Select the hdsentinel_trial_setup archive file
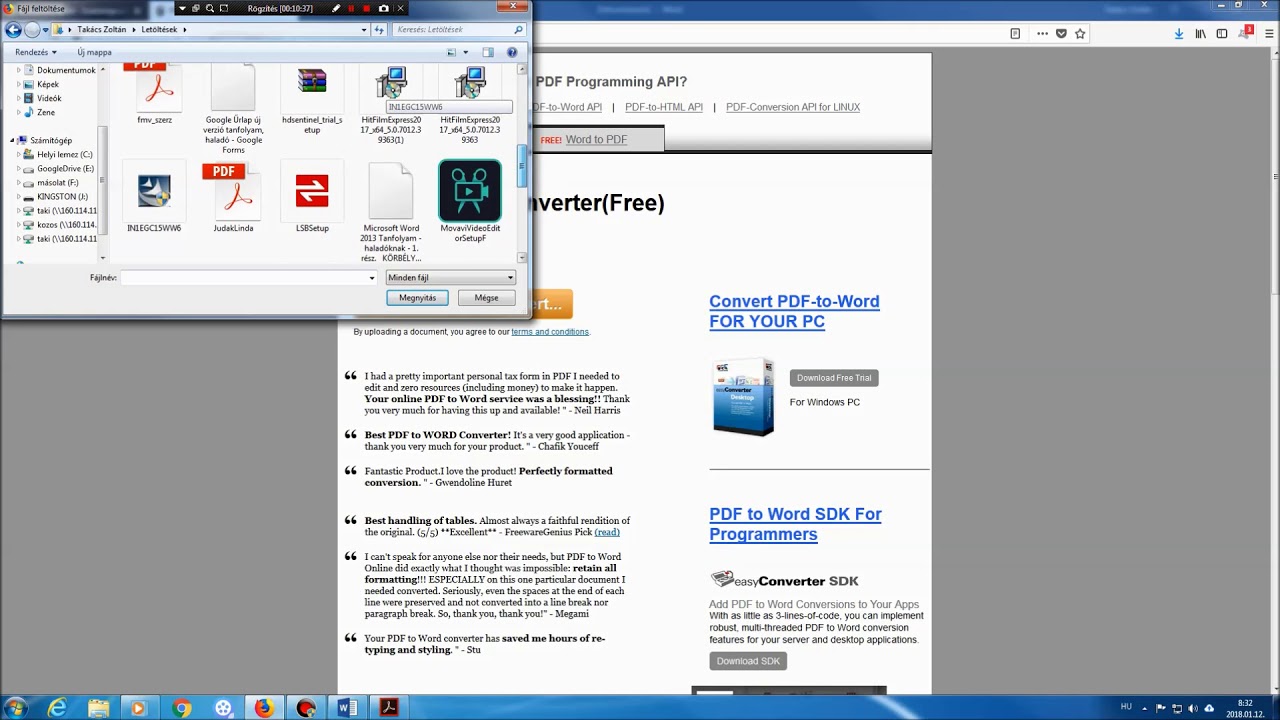 tap(312, 100)
